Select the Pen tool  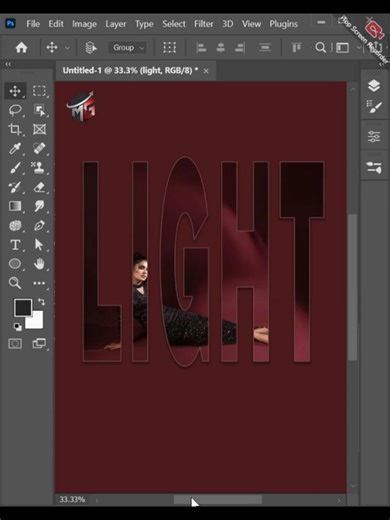click(x=39, y=226)
